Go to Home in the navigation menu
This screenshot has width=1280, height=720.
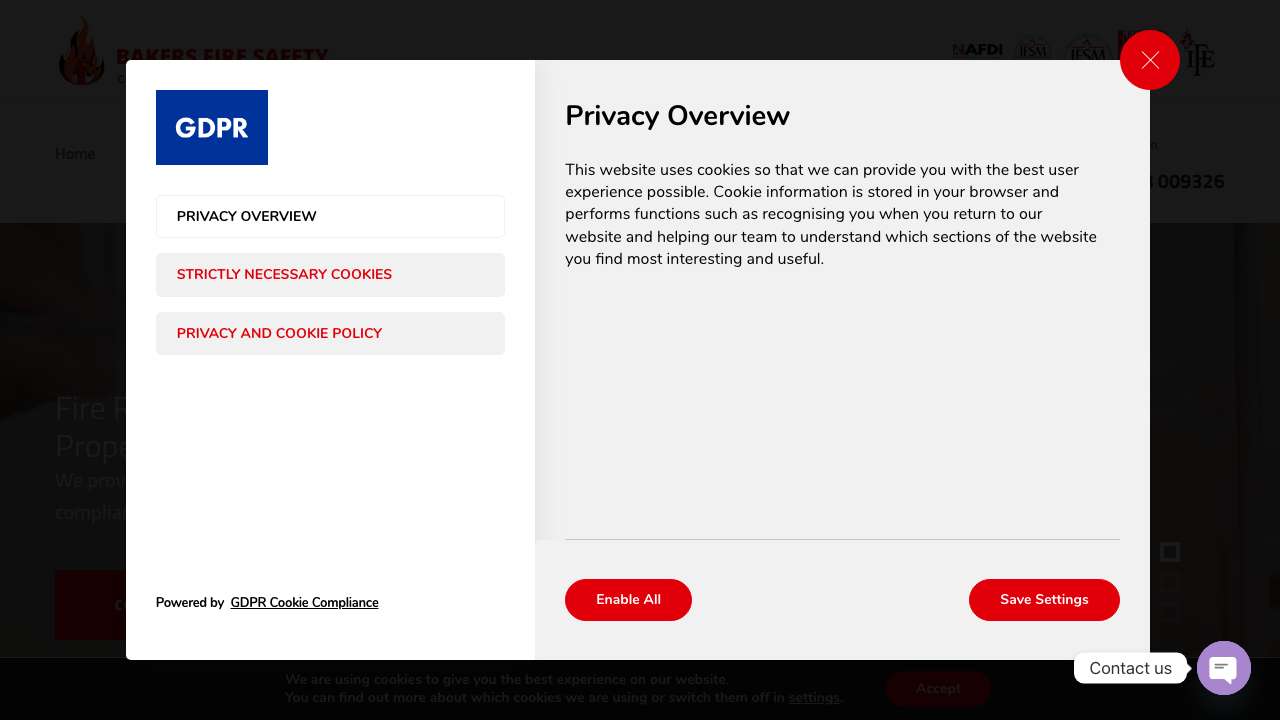pos(75,154)
